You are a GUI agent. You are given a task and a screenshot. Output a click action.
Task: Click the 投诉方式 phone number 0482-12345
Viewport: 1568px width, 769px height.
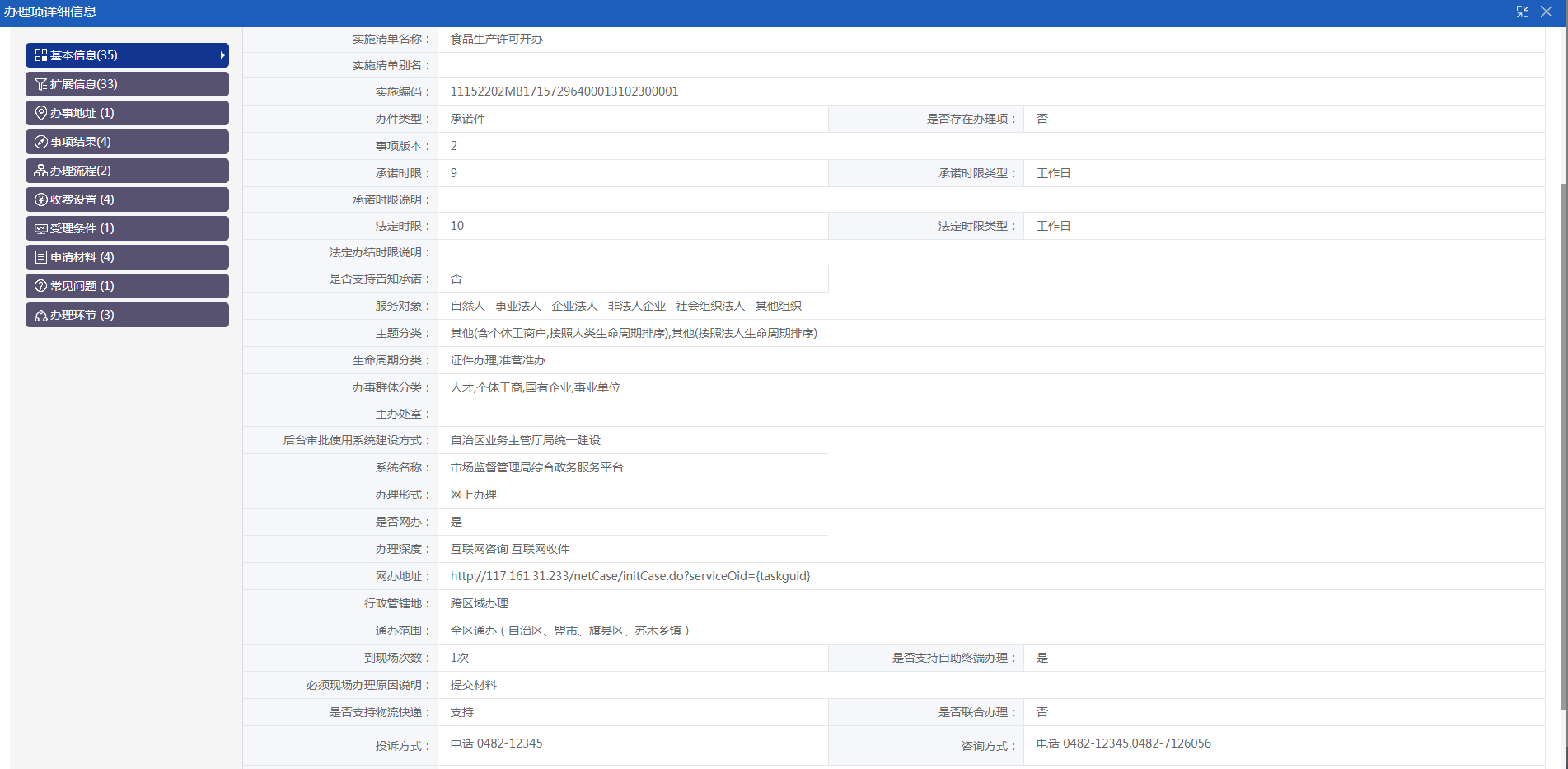pyautogui.click(x=509, y=743)
